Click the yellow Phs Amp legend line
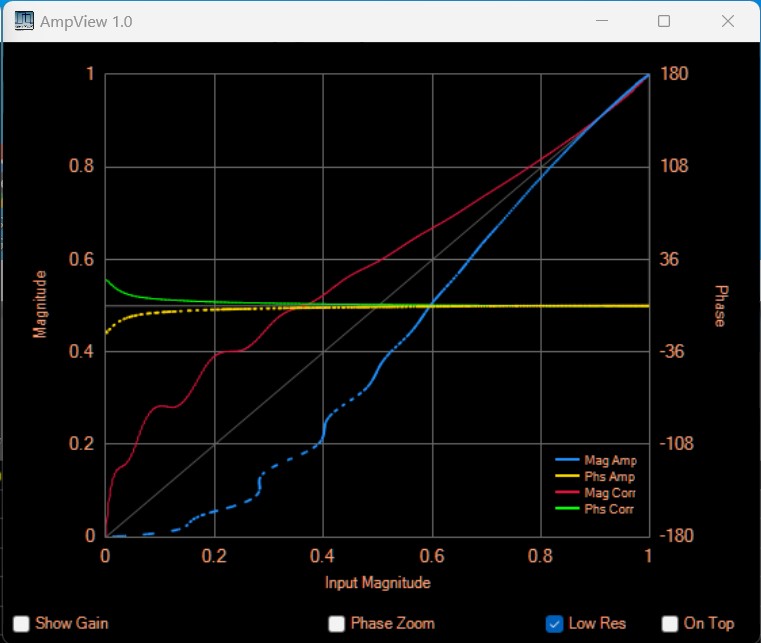 (x=567, y=477)
